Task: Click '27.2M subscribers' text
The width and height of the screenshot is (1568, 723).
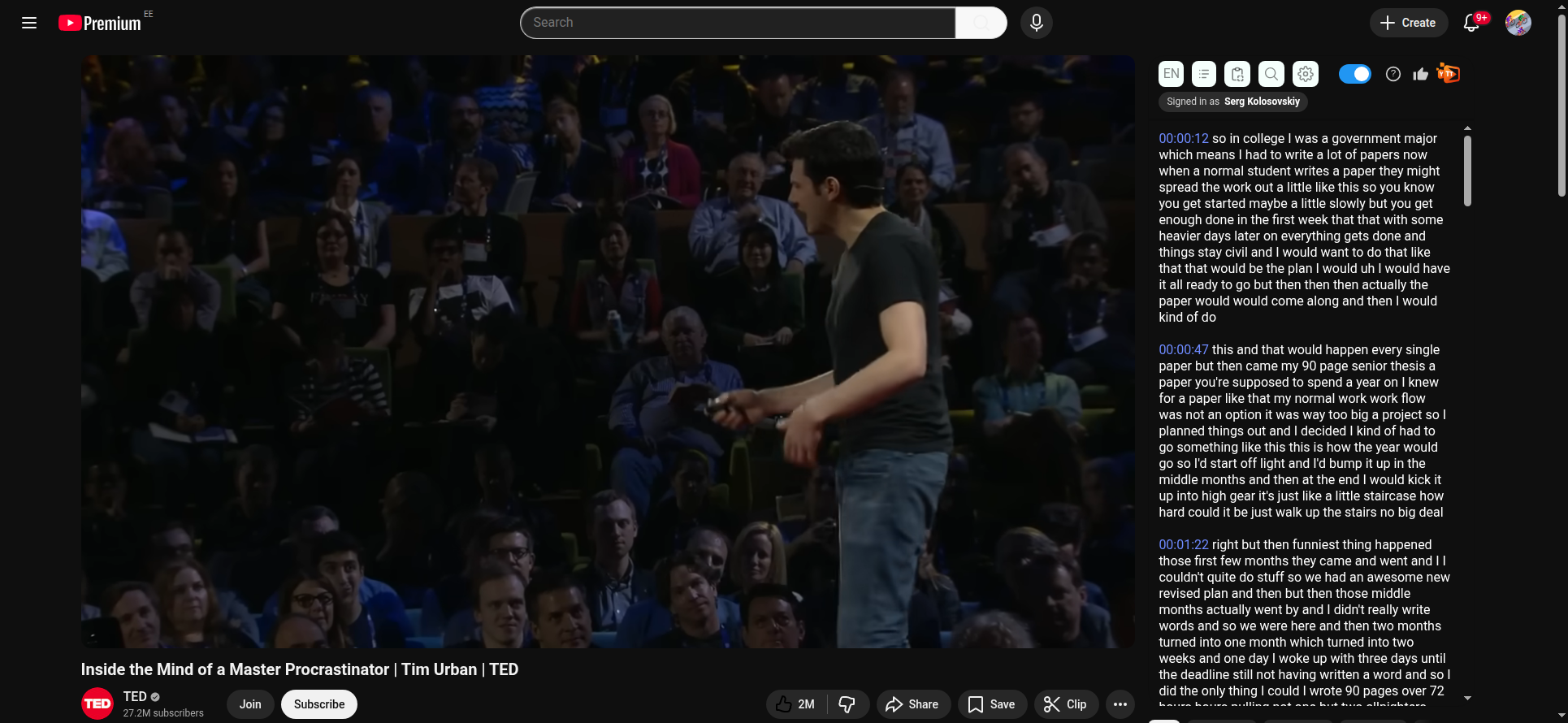Action: (163, 713)
